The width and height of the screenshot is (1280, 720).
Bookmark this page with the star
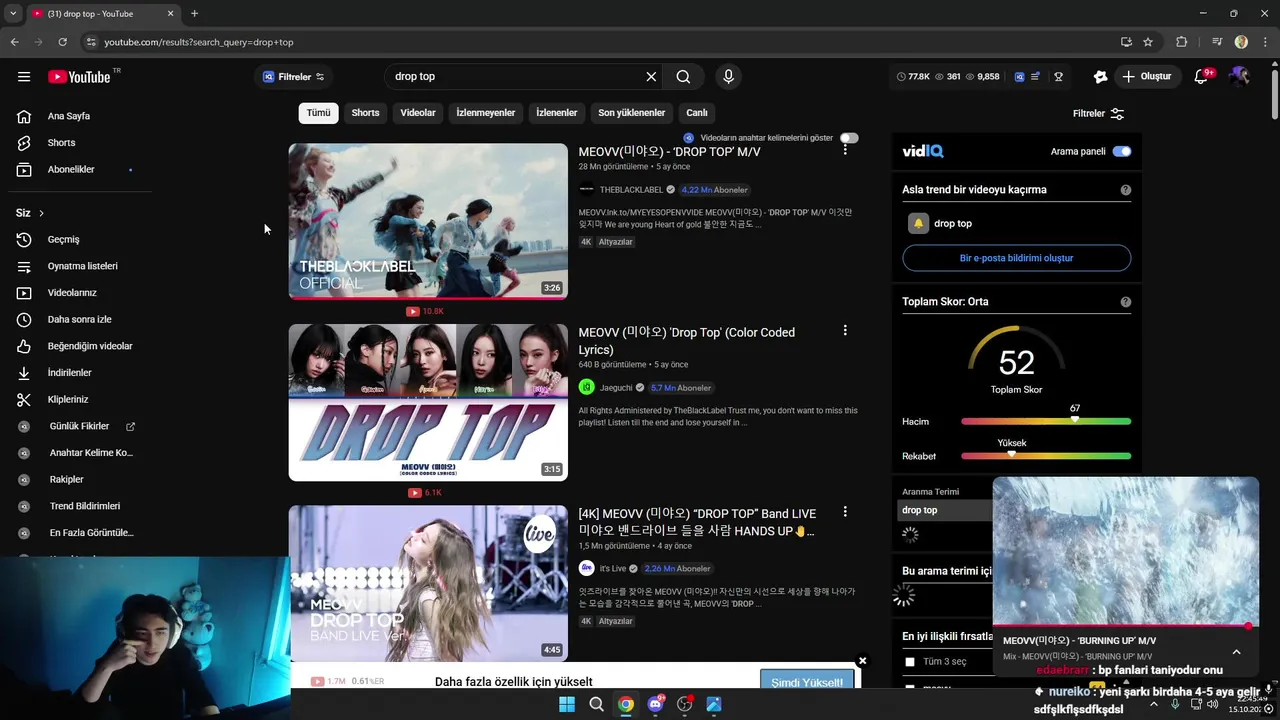(1148, 42)
